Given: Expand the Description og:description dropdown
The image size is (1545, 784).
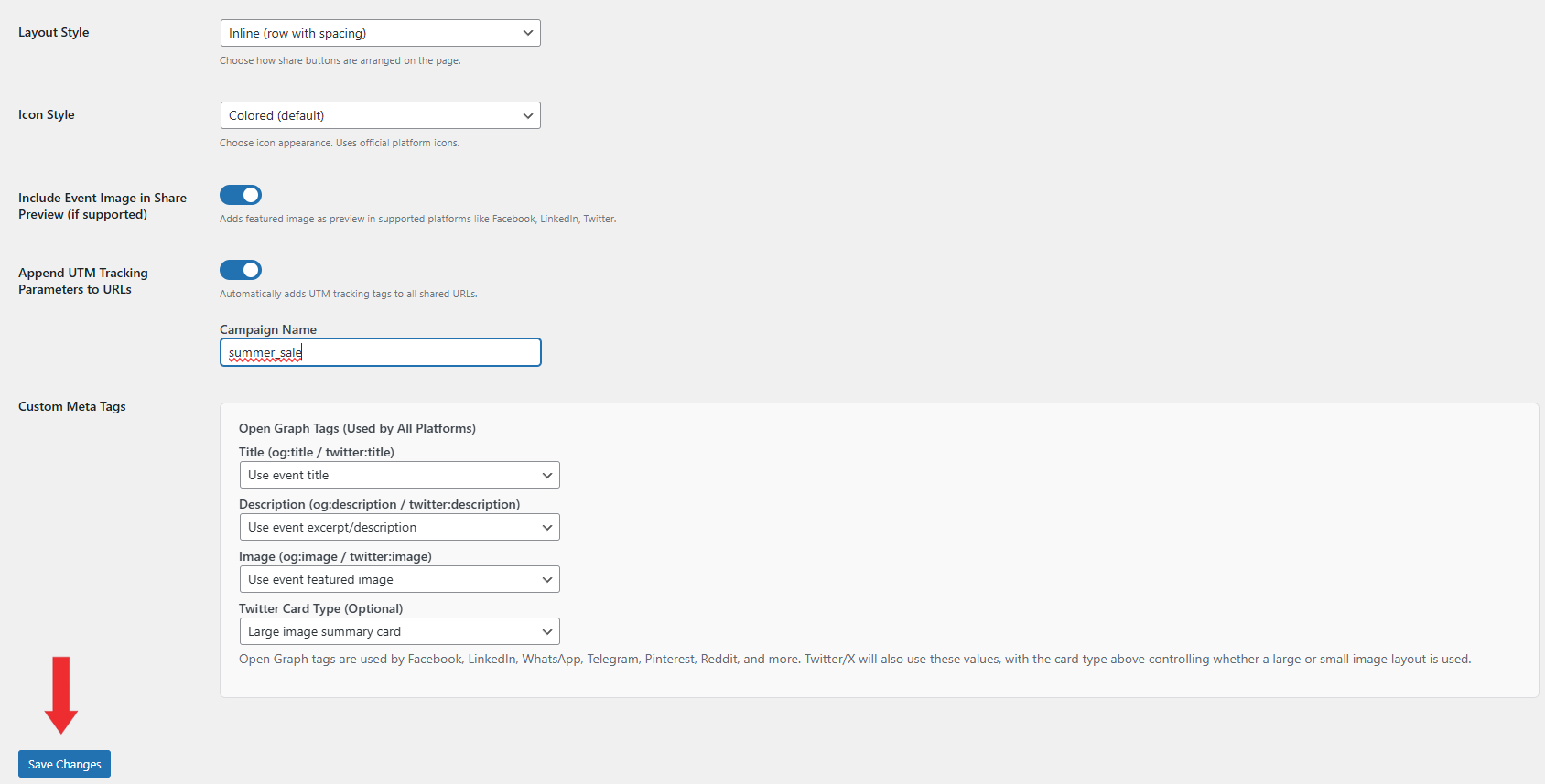Looking at the screenshot, I should [399, 527].
